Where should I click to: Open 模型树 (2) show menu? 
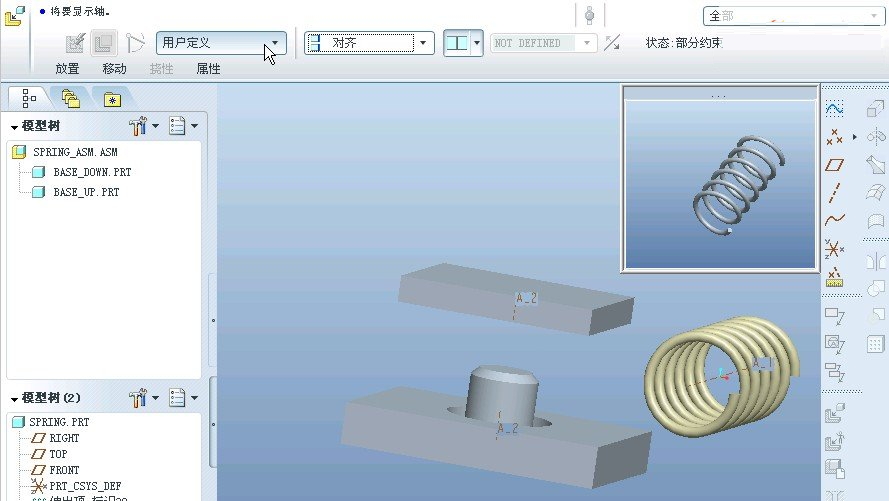tap(183, 398)
